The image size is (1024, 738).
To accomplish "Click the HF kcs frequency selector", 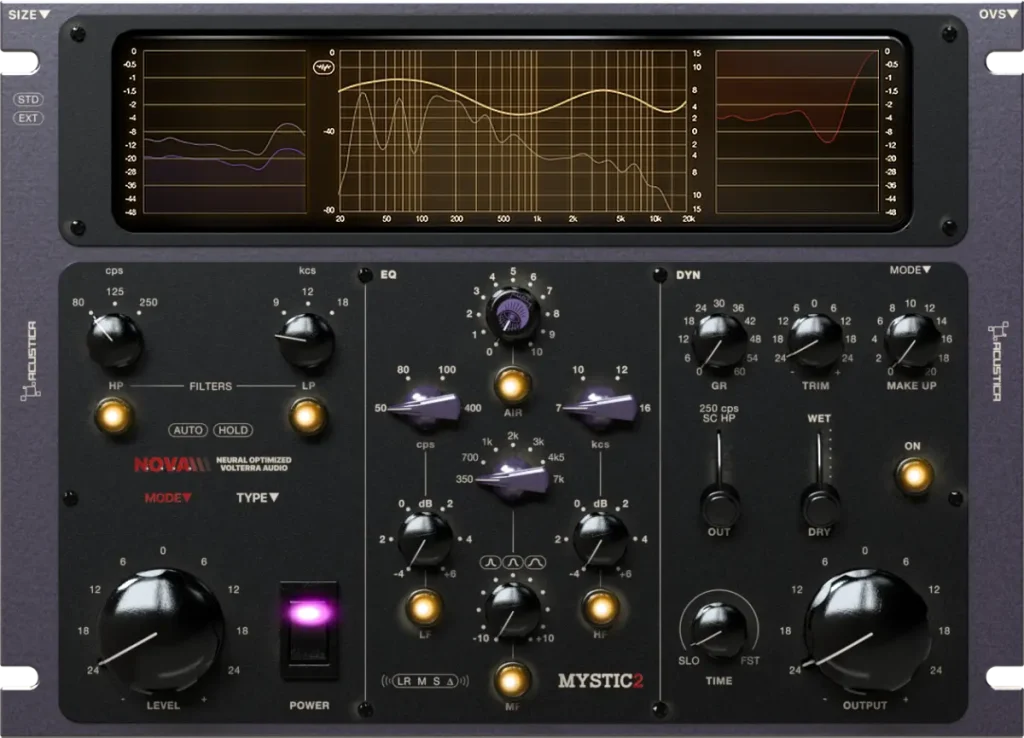I will 600,408.
